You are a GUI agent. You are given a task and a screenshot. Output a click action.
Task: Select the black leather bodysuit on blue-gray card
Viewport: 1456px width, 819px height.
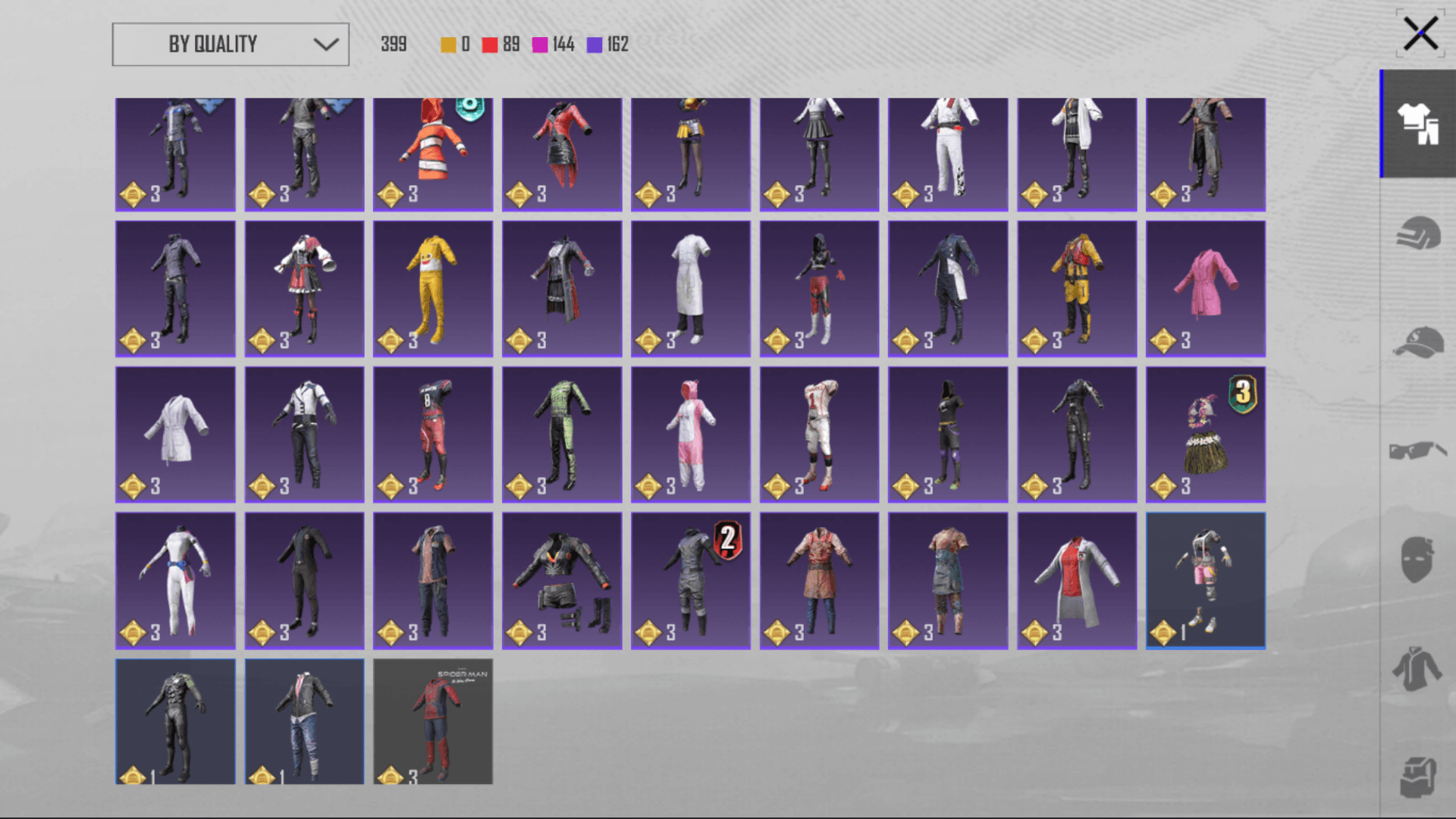point(175,721)
